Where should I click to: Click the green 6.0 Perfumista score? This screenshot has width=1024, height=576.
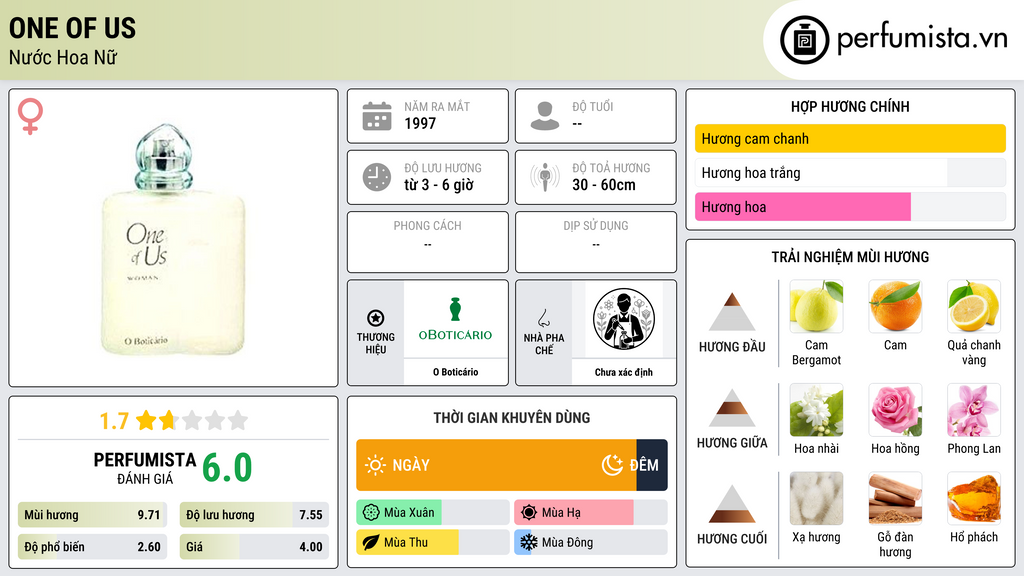[227, 468]
